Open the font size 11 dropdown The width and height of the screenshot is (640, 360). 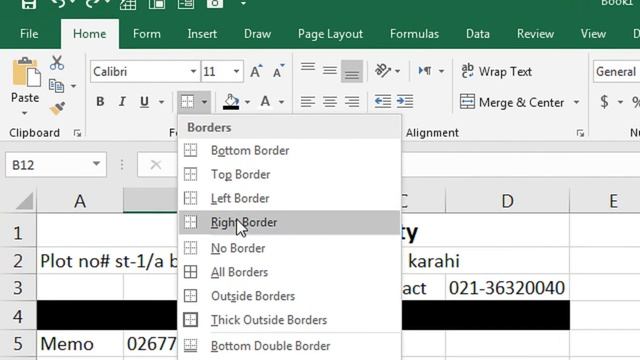coord(236,72)
